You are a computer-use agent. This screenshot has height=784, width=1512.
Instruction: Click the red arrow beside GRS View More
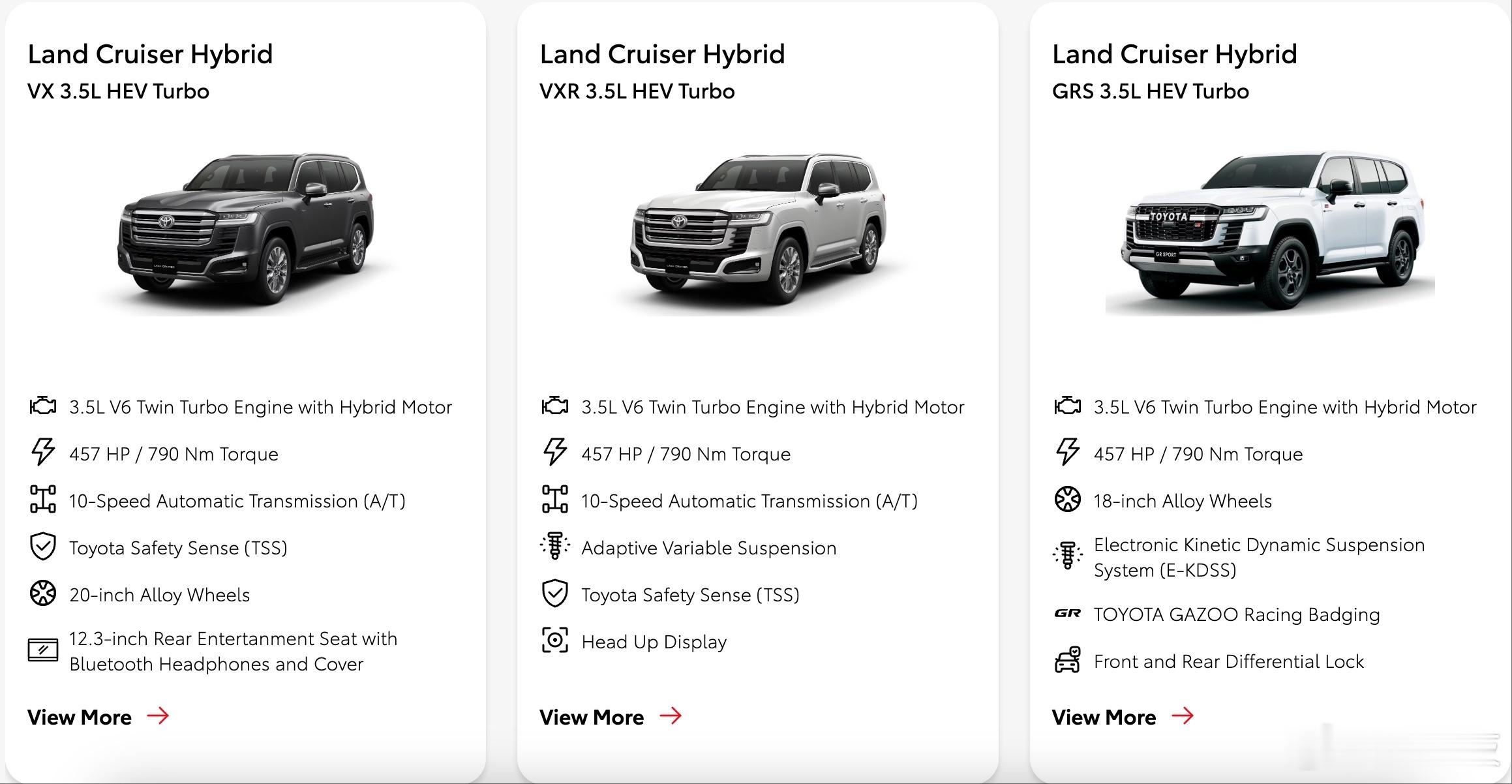coord(1183,716)
